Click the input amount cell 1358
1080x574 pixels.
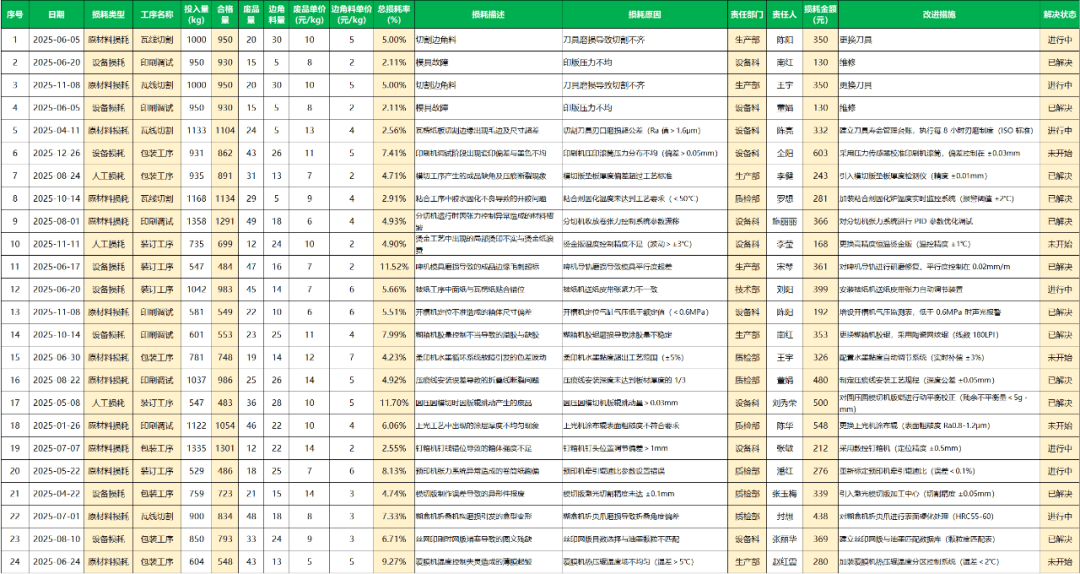coord(197,221)
